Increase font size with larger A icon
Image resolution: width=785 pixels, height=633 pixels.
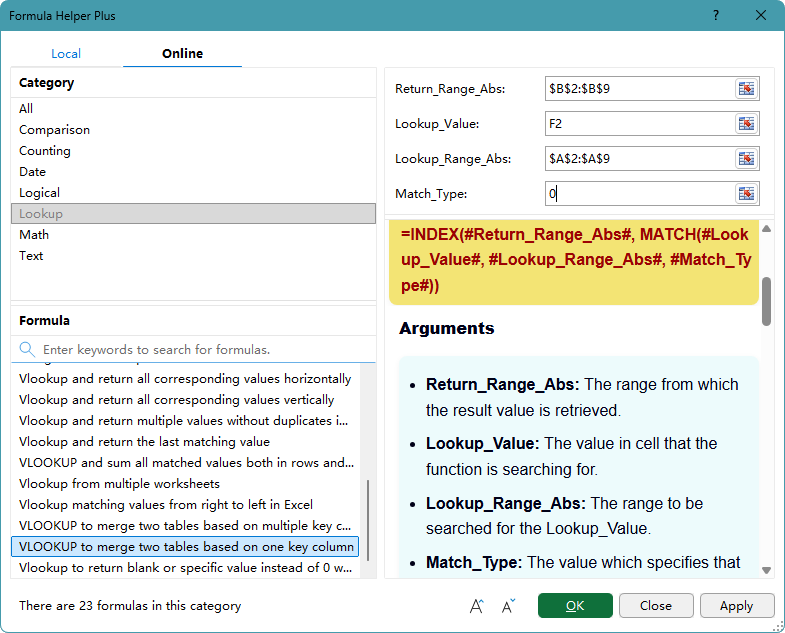pos(477,606)
